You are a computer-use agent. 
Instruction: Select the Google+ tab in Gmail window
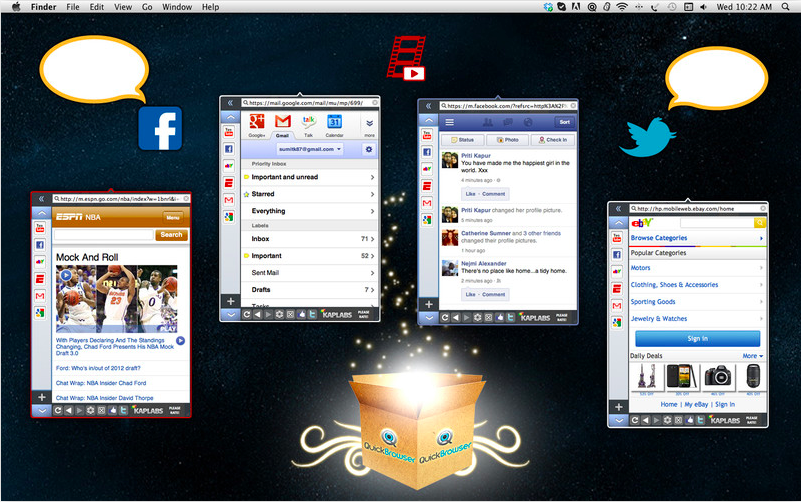coord(256,123)
